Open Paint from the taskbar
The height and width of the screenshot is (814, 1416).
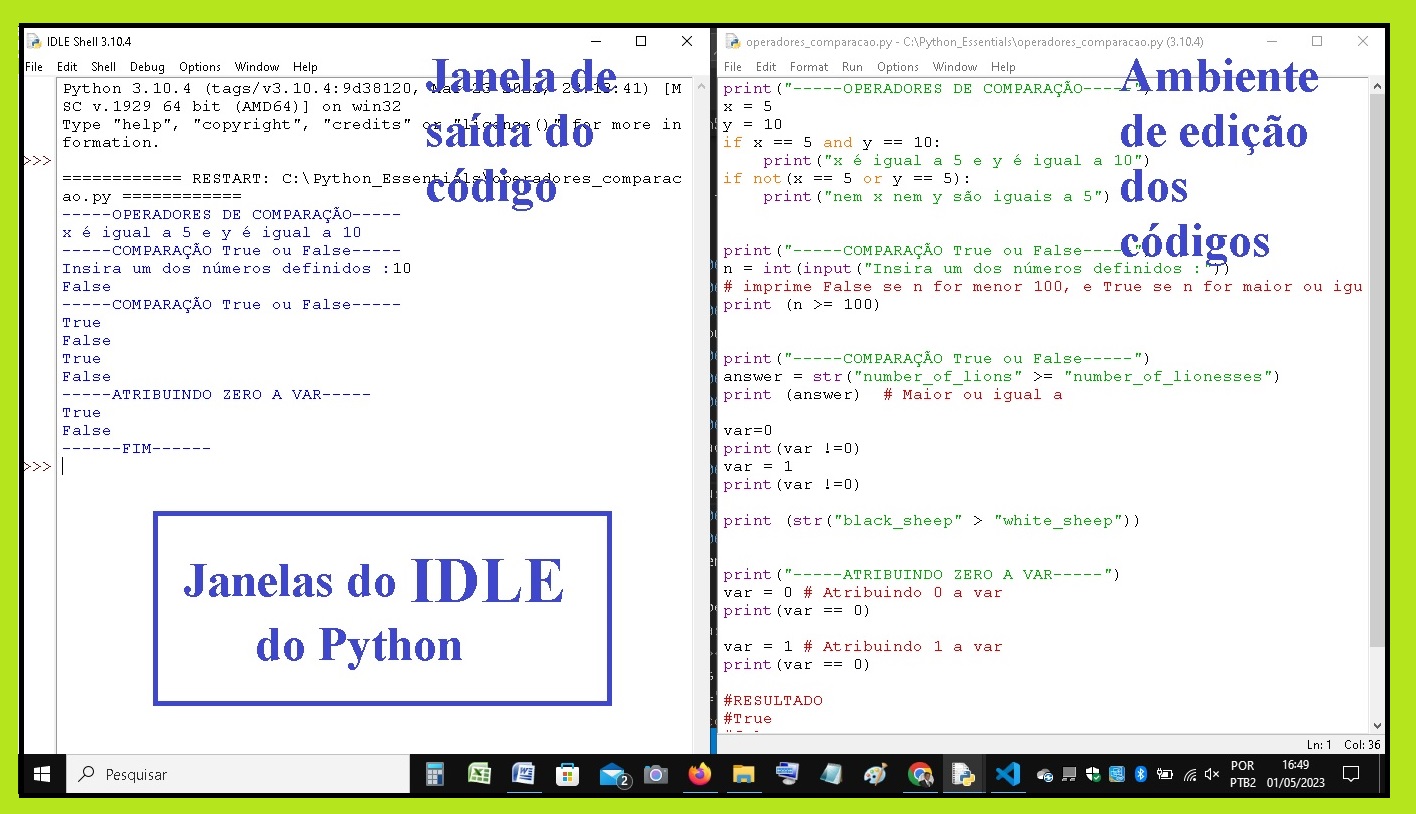pos(875,774)
